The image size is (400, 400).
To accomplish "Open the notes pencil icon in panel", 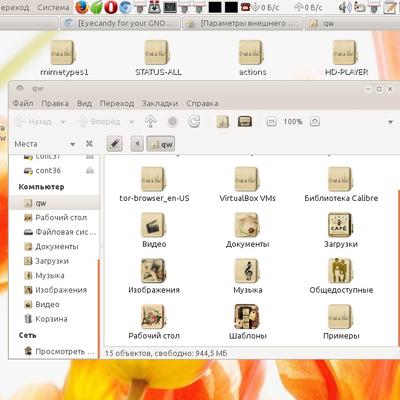I will point(389,7).
